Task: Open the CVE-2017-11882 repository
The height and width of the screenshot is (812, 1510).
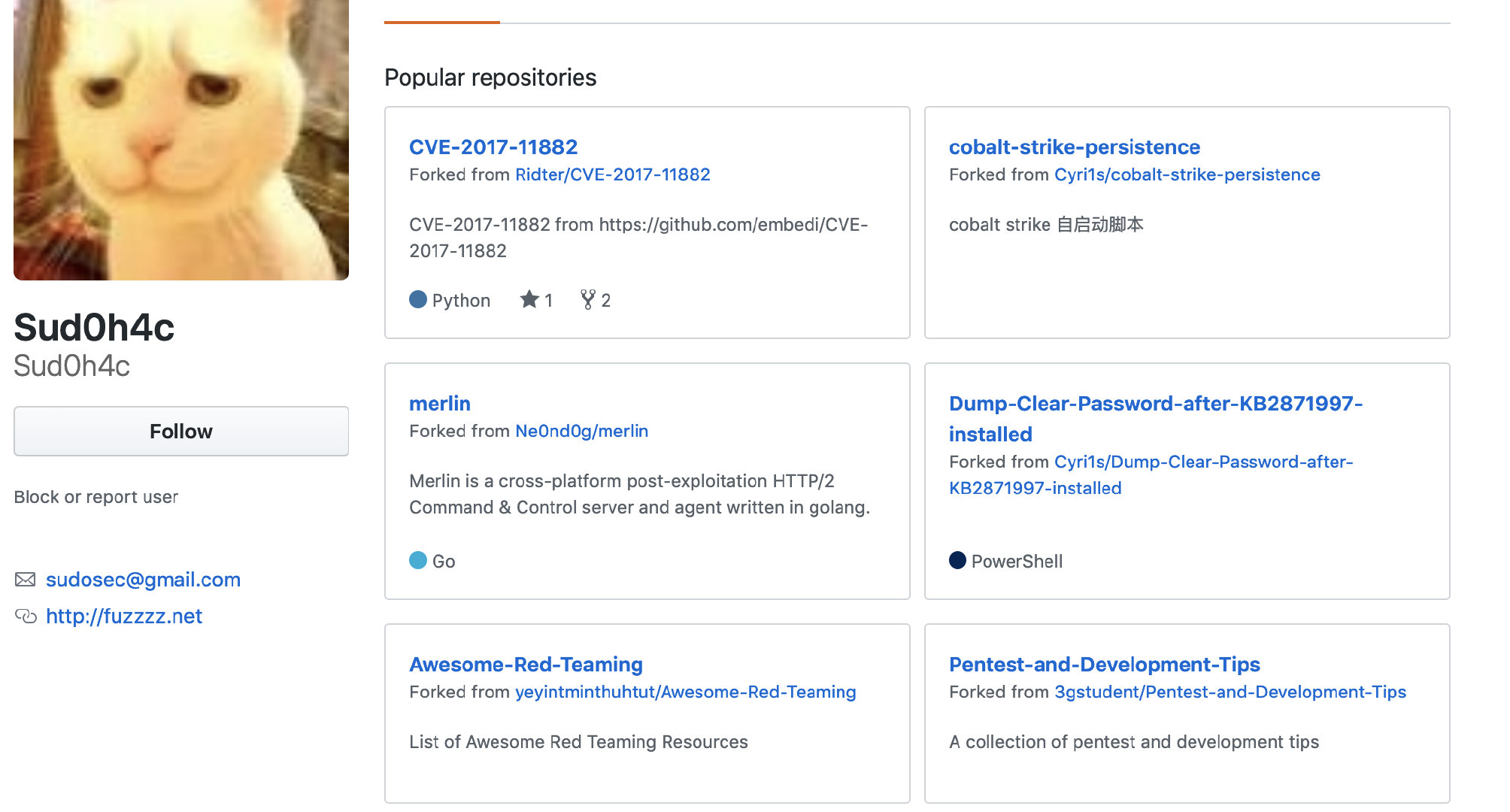Action: click(493, 147)
